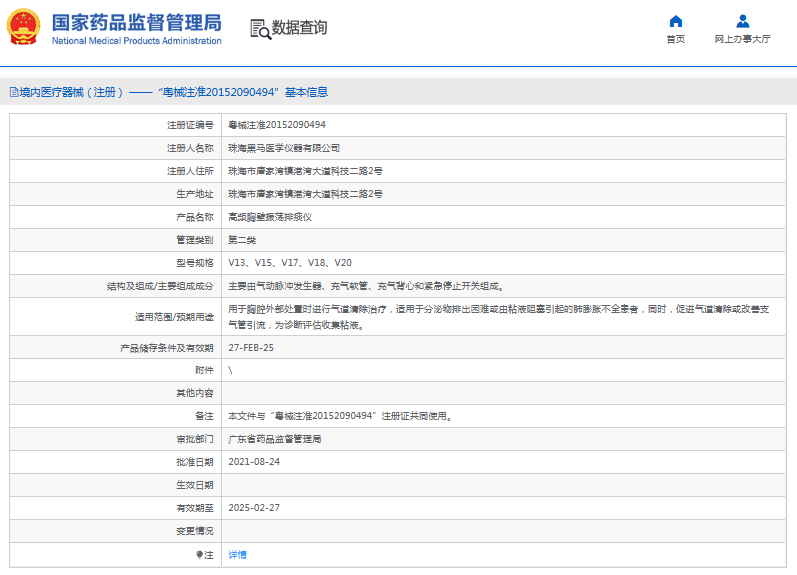The image size is (797, 575).
Task: Click the document icon before 境内医疗器械
Action: pos(14,92)
